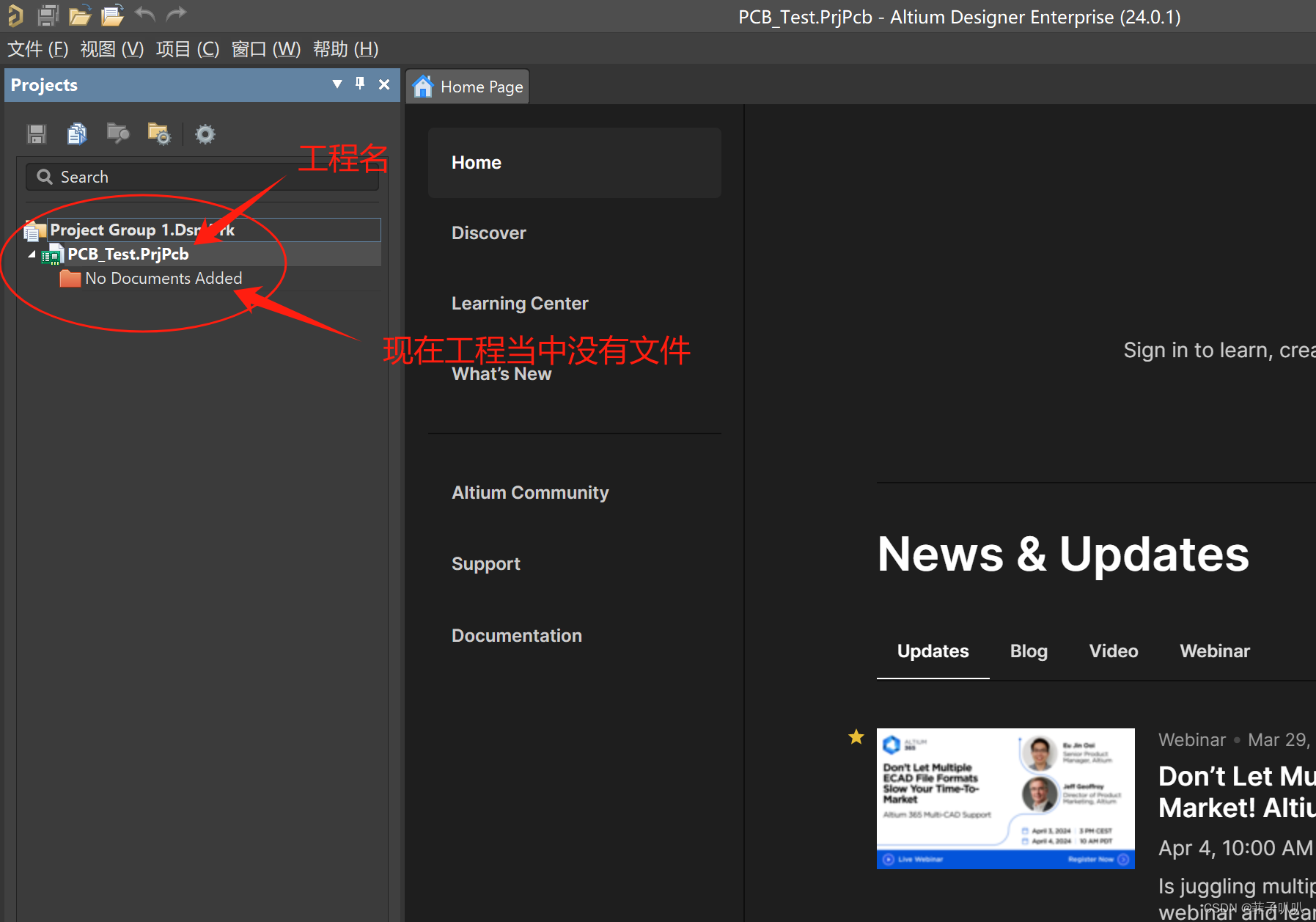Select the Blog news tab

[x=1029, y=651]
